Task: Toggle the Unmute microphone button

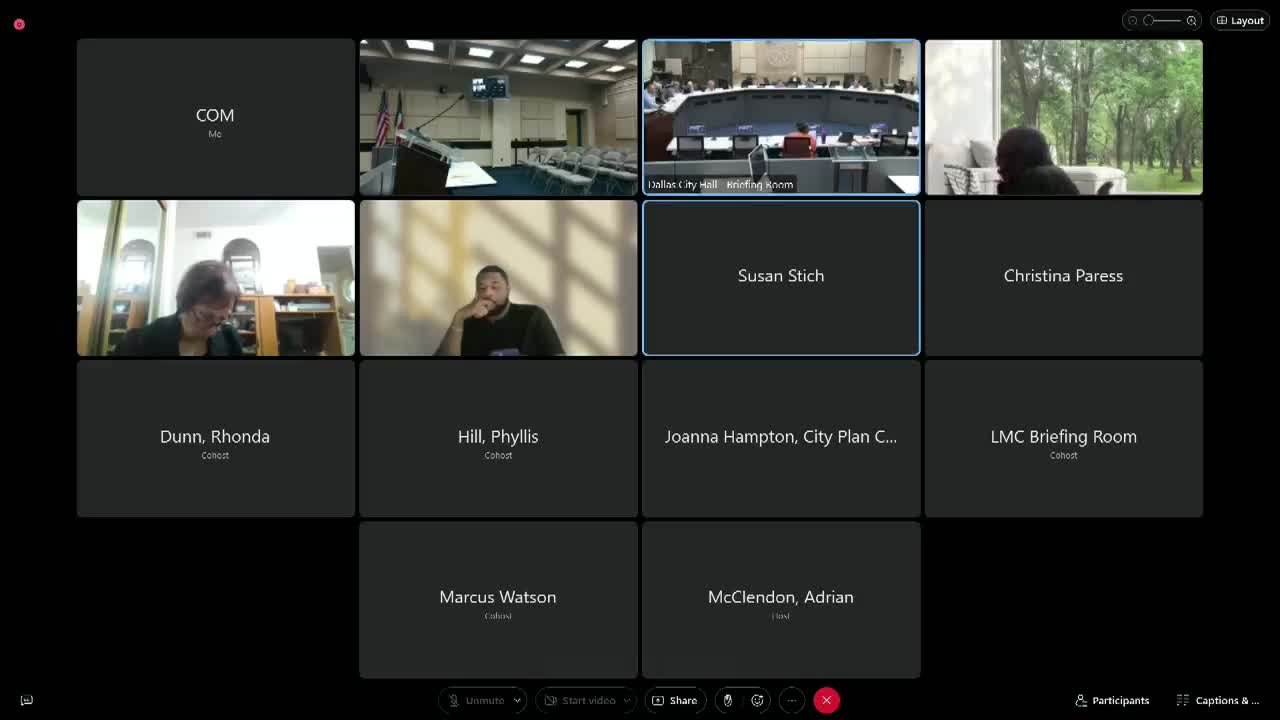Action: (x=476, y=700)
